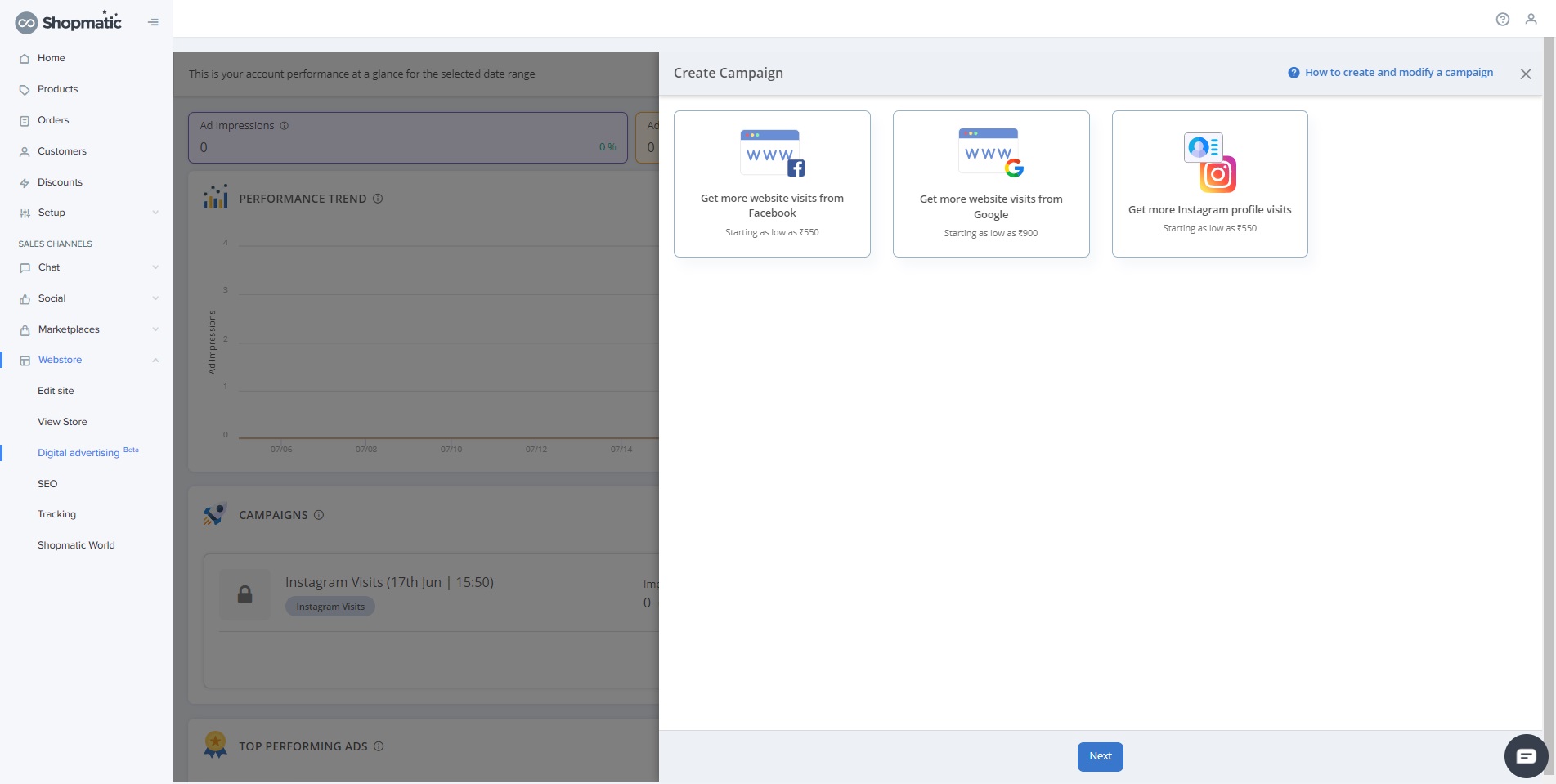Select Get more Instagram profile visits card
This screenshot has width=1556, height=784.
[x=1210, y=184]
